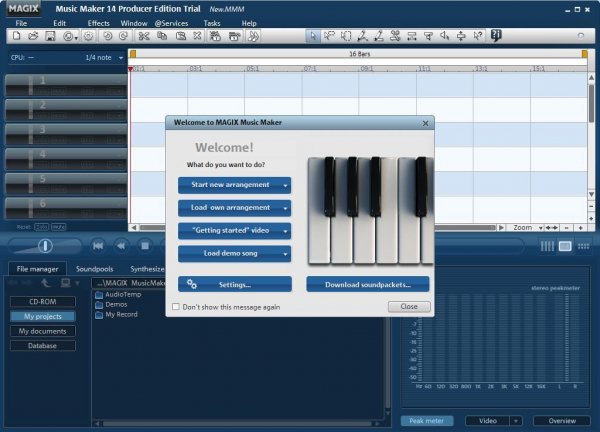Click the open arrangement folder icon
Viewport: 600px width, 432px height.
[x=33, y=36]
